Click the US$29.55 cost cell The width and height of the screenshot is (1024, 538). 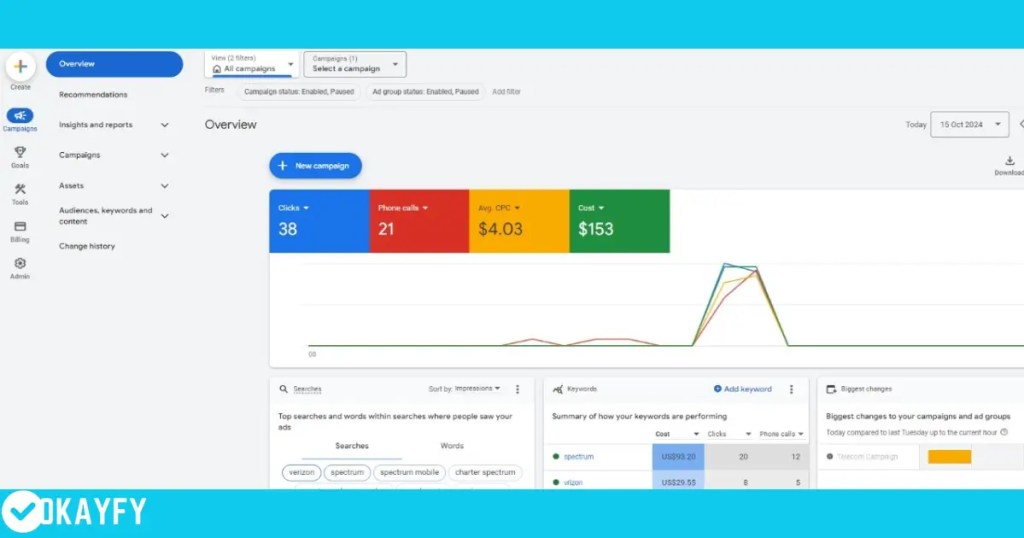point(678,481)
